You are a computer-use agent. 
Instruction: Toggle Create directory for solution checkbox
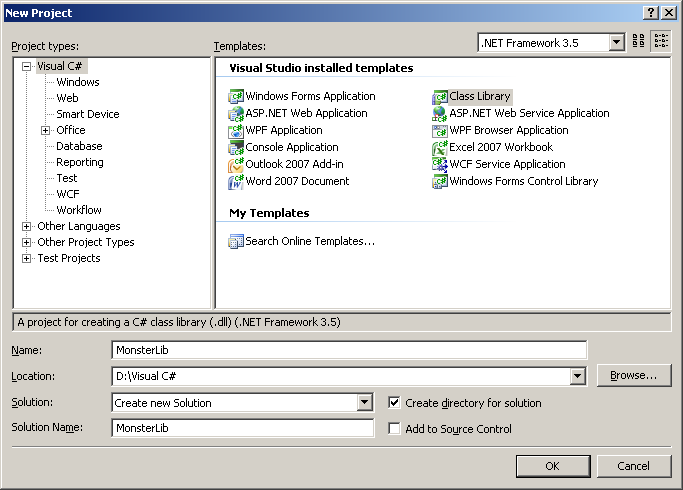coord(394,403)
